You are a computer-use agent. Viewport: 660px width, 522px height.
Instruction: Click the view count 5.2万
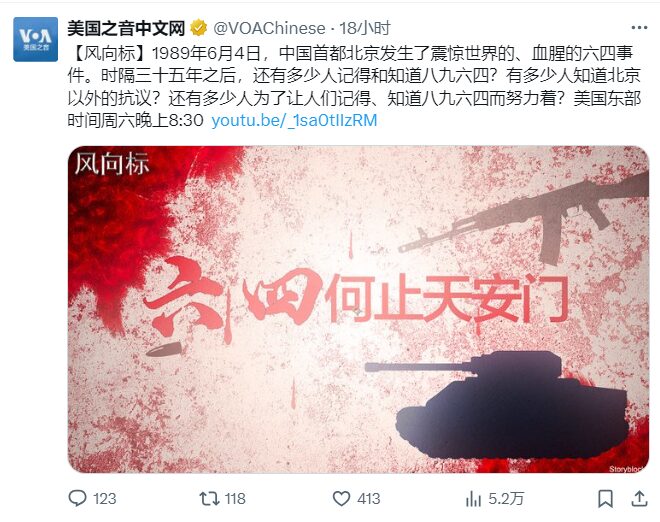click(506, 499)
